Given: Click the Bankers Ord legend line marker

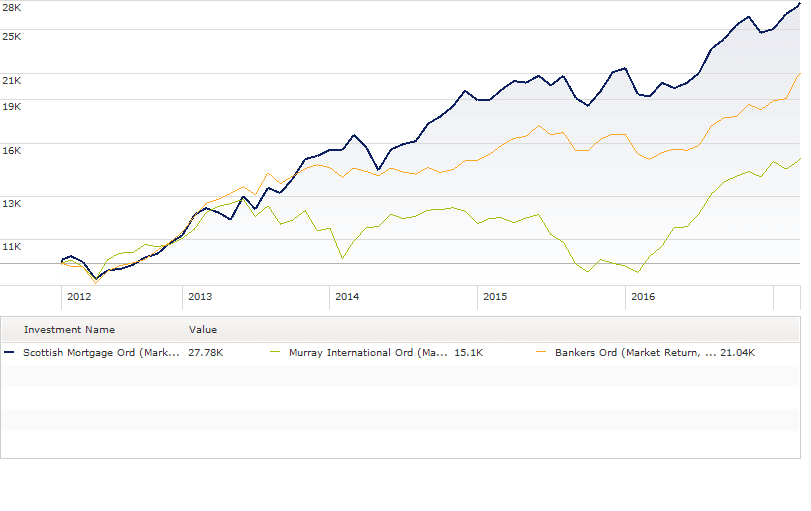Looking at the screenshot, I should [x=541, y=352].
